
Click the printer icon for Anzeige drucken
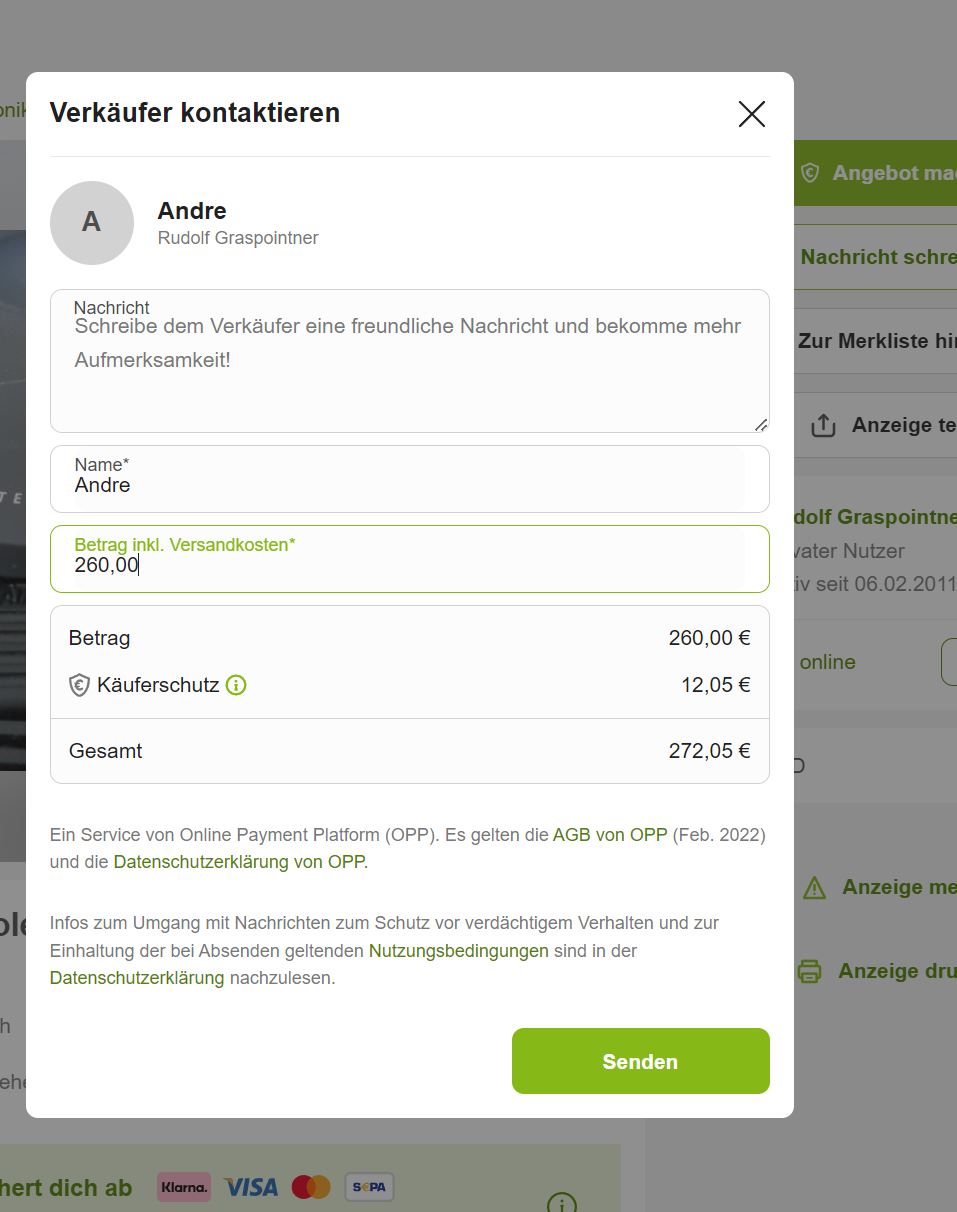pyautogui.click(x=809, y=971)
